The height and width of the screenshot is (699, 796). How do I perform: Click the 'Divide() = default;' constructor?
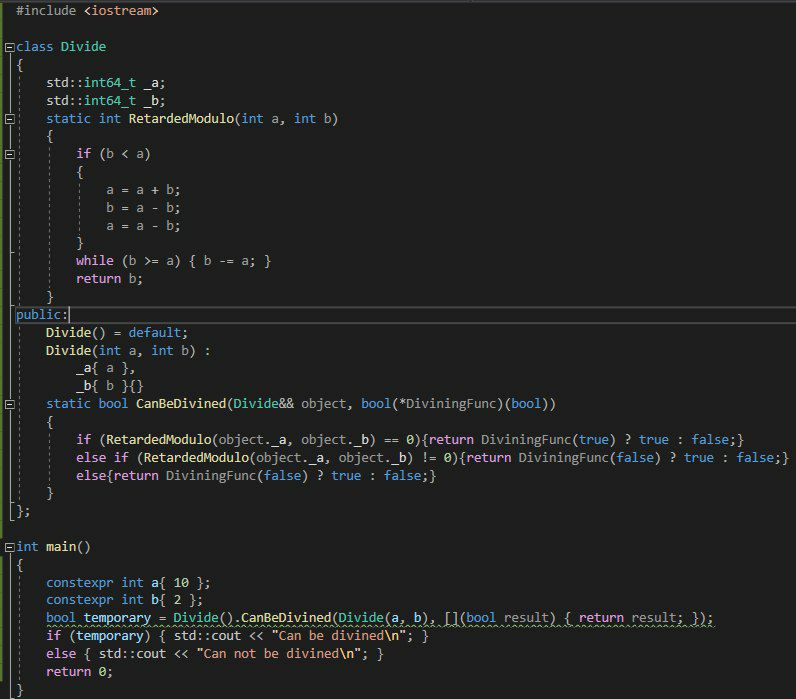[x=117, y=333]
